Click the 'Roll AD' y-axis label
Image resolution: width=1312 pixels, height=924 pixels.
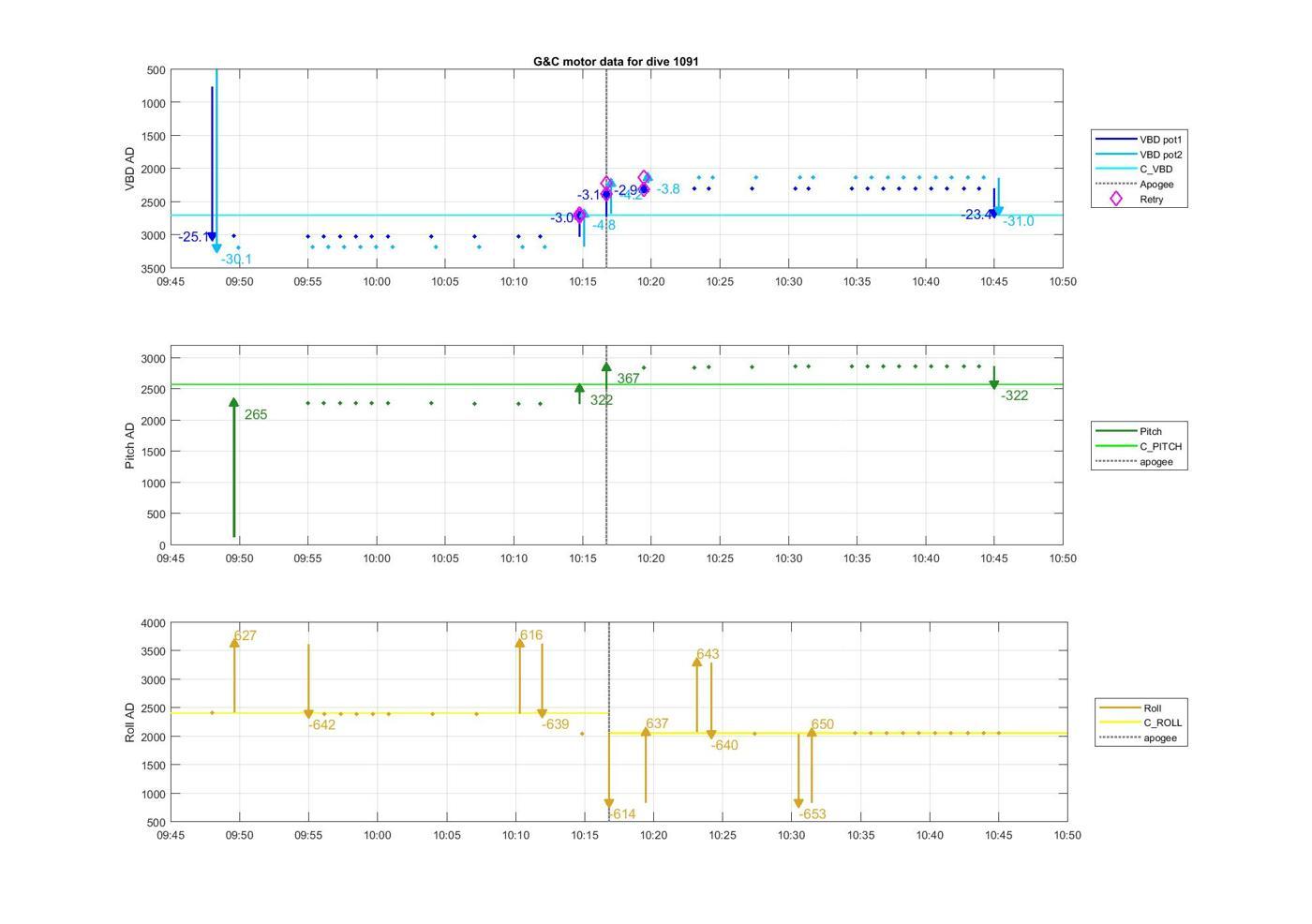[x=130, y=723]
